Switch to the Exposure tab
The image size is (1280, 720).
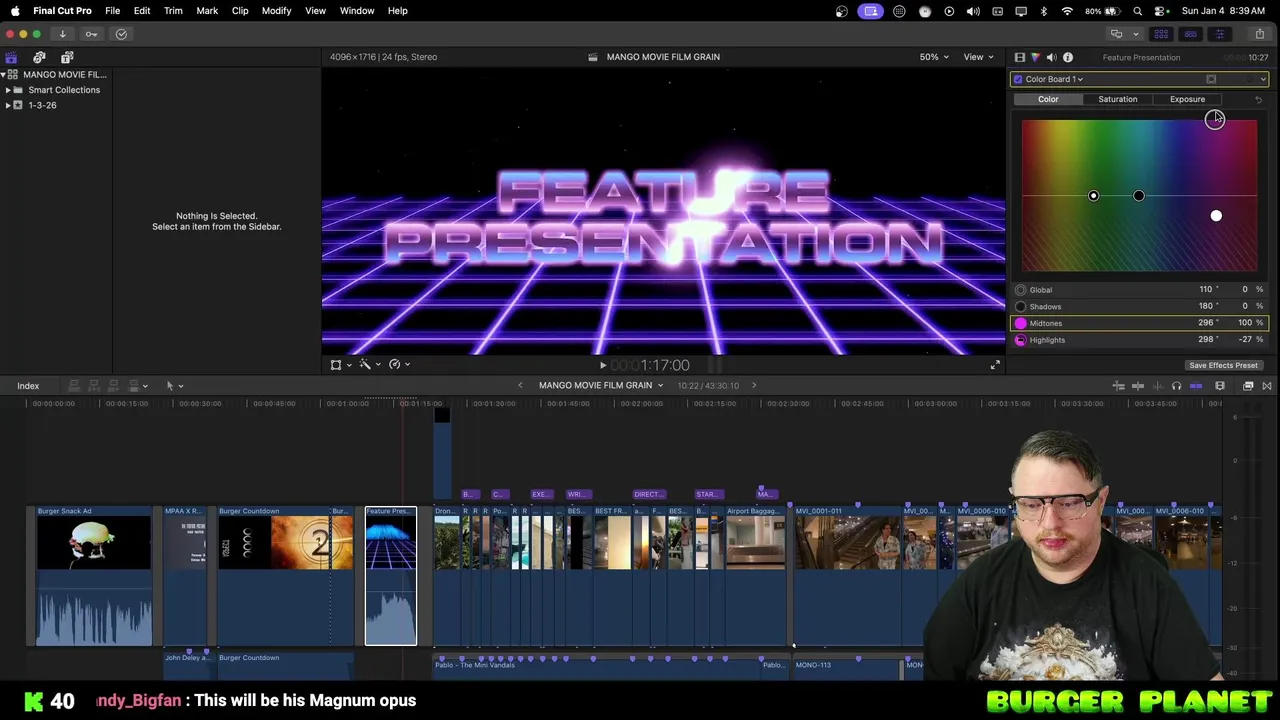(1187, 99)
